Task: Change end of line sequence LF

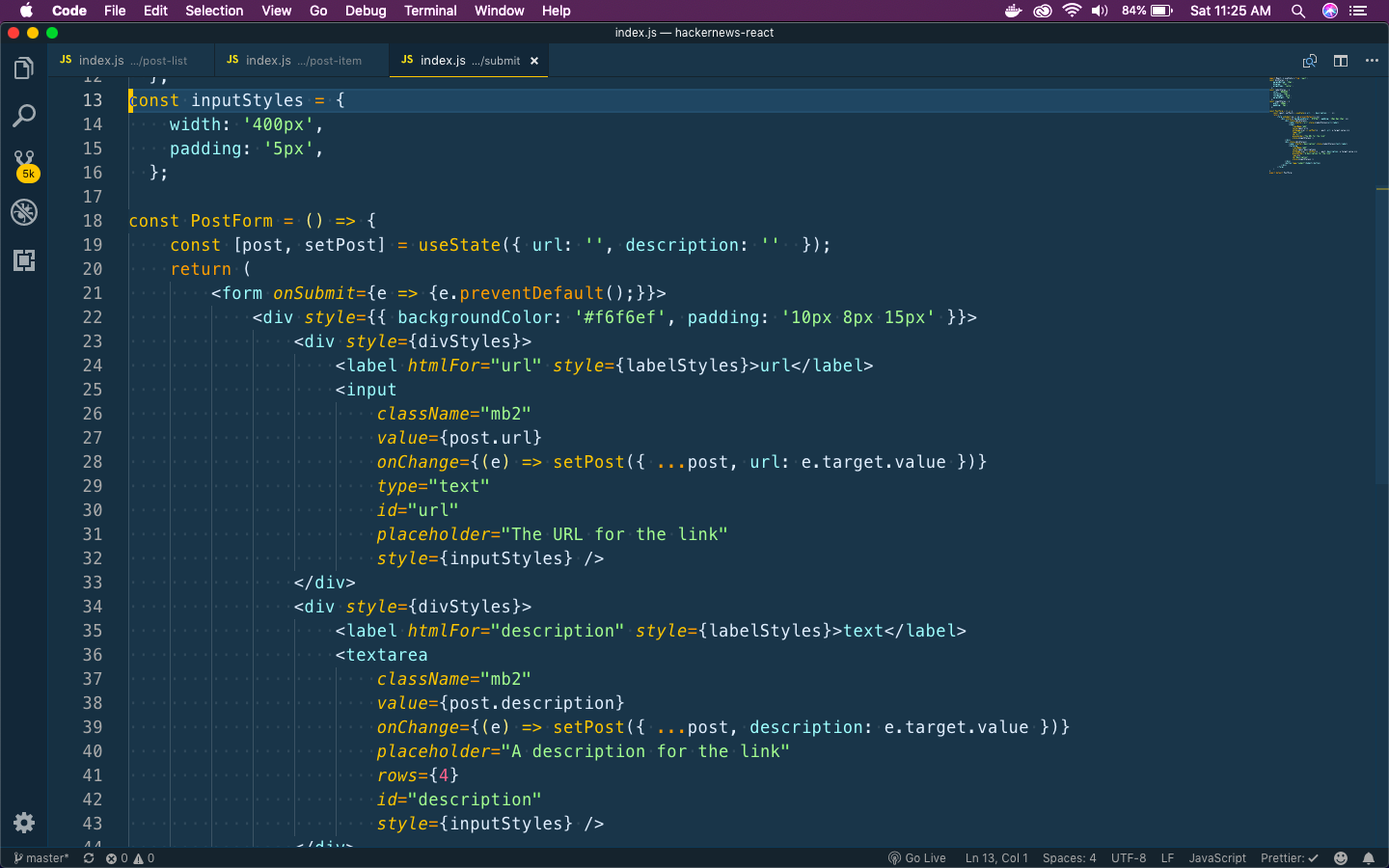Action: click(1167, 858)
